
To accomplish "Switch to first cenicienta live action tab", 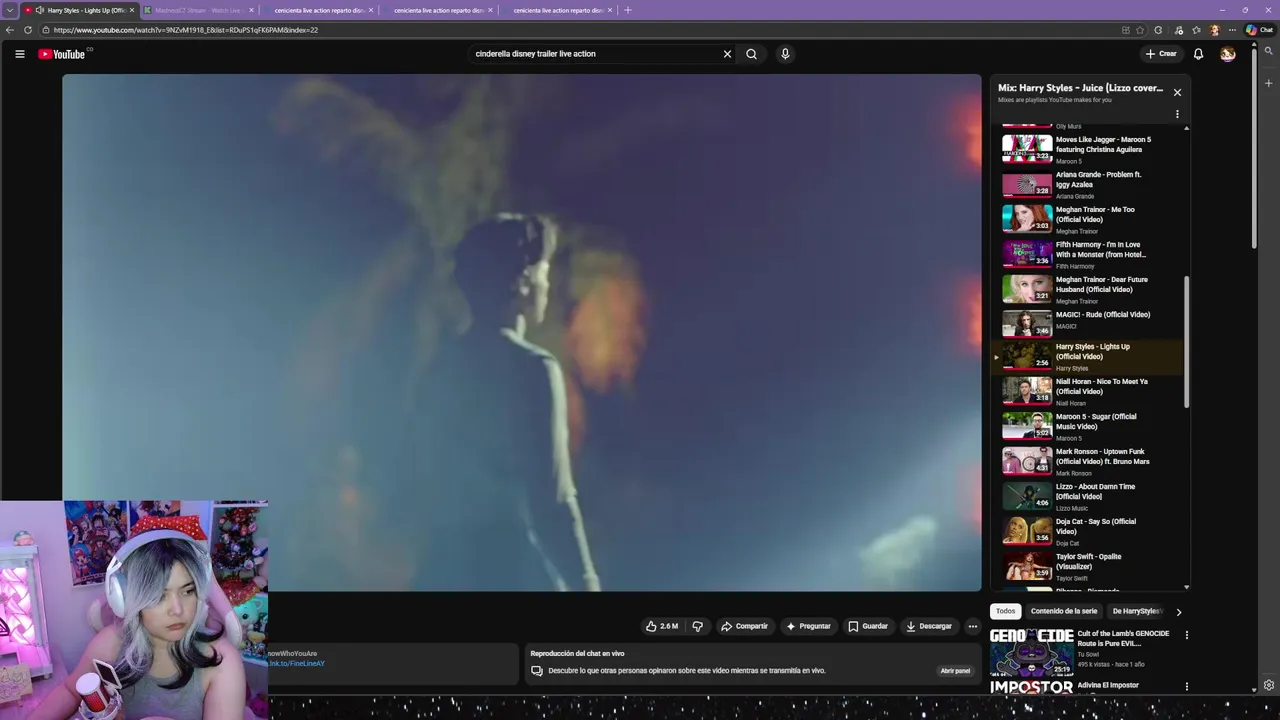I will pyautogui.click(x=318, y=10).
